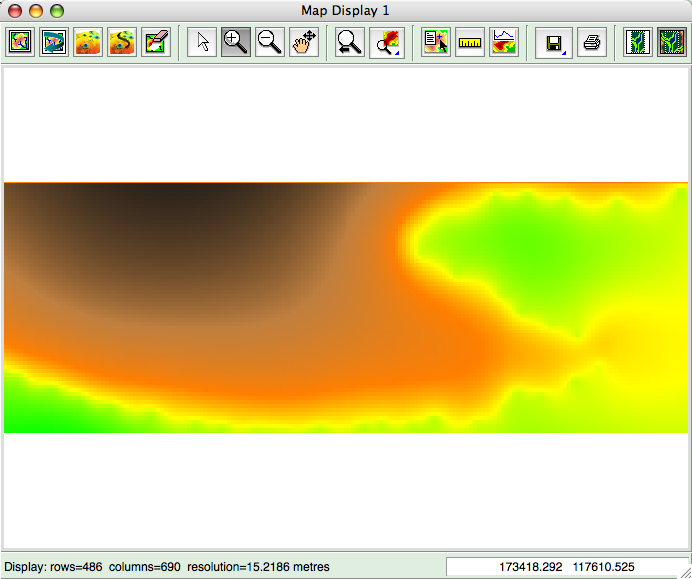This screenshot has height=579, width=692.
Task: Open the Save display floppy dropdown
Action: point(552,42)
